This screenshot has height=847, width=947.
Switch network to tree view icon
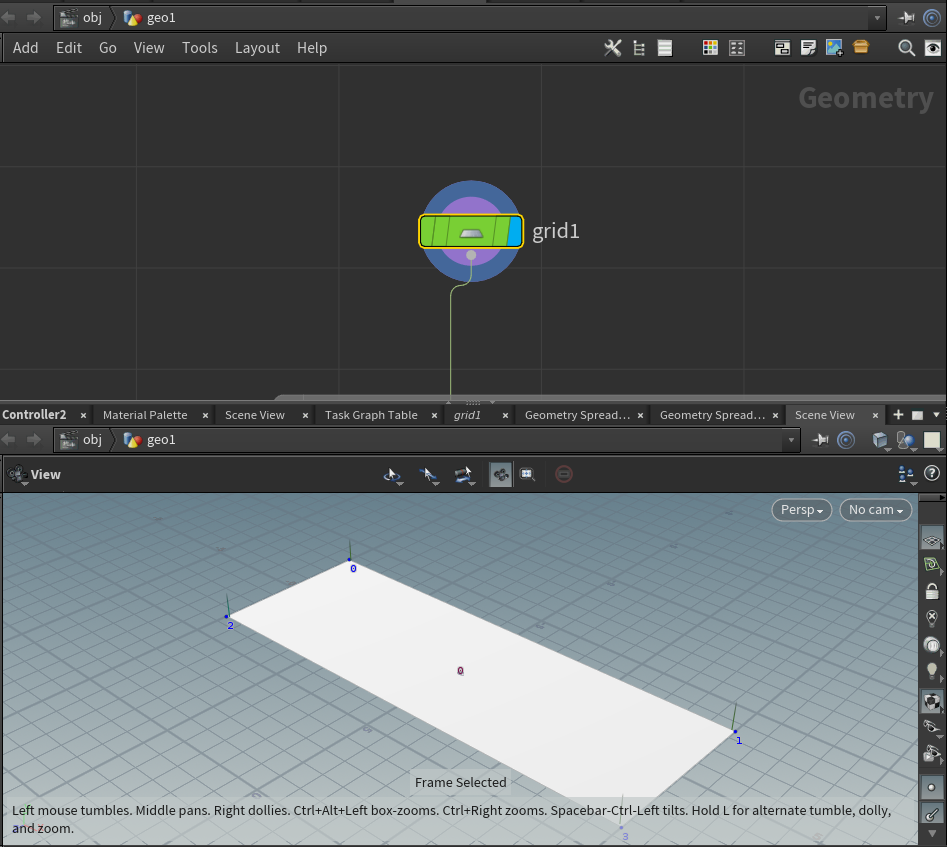tap(639, 48)
